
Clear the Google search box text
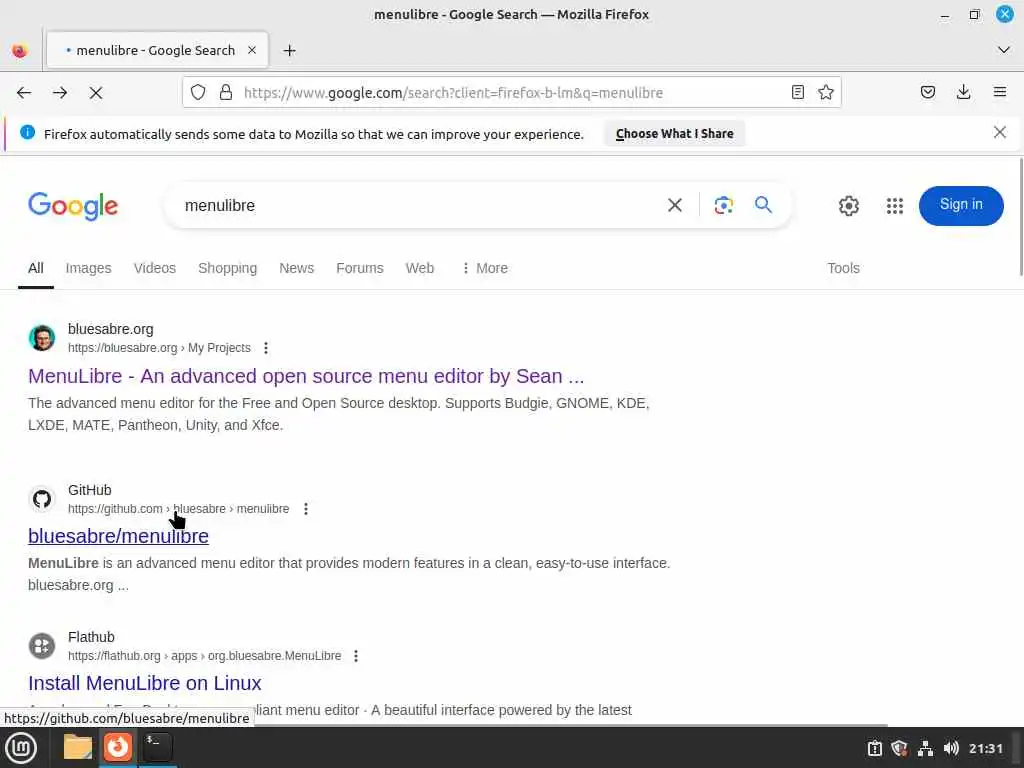[675, 205]
